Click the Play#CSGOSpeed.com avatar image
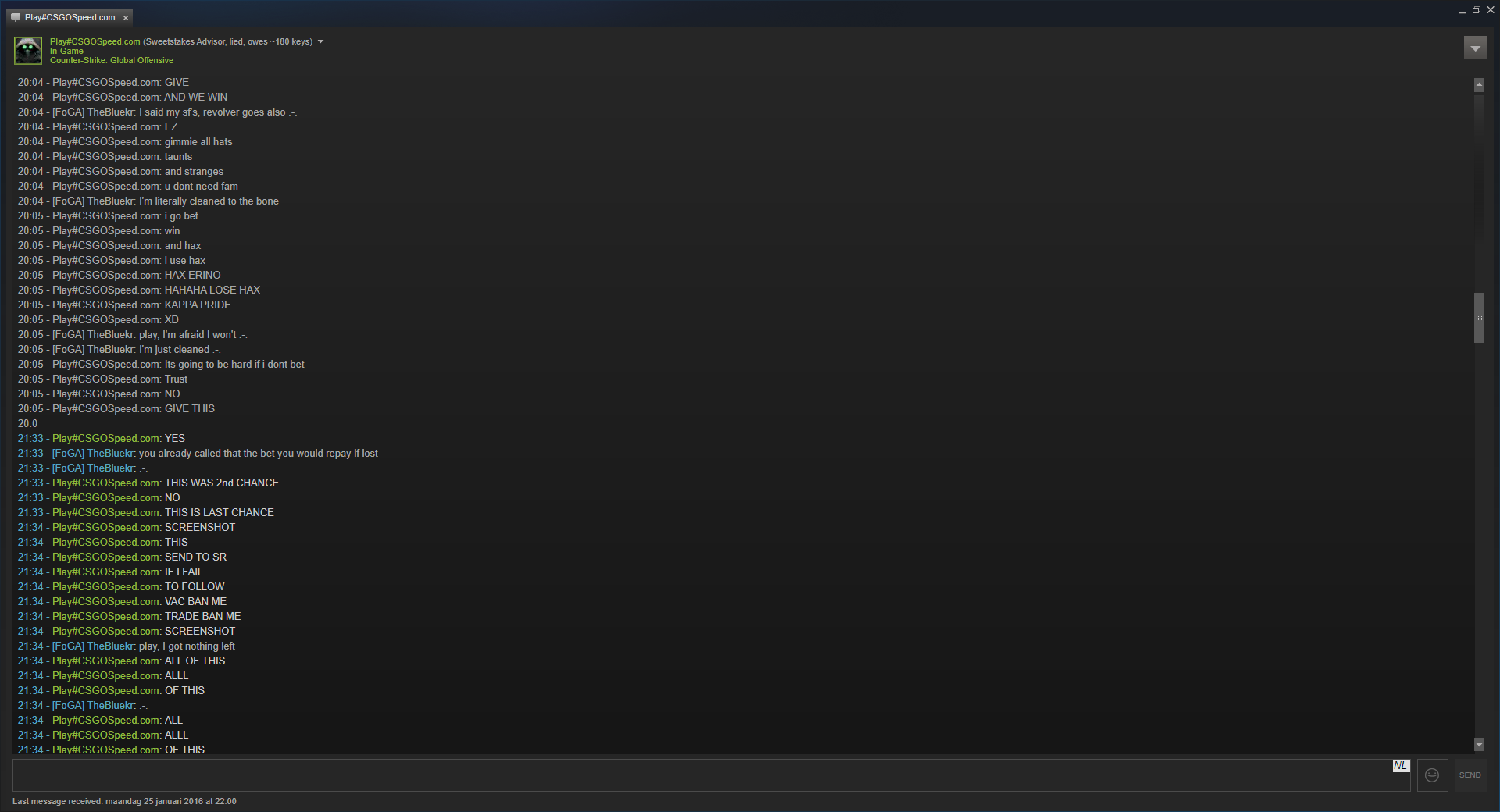The width and height of the screenshot is (1500, 812). 28,51
